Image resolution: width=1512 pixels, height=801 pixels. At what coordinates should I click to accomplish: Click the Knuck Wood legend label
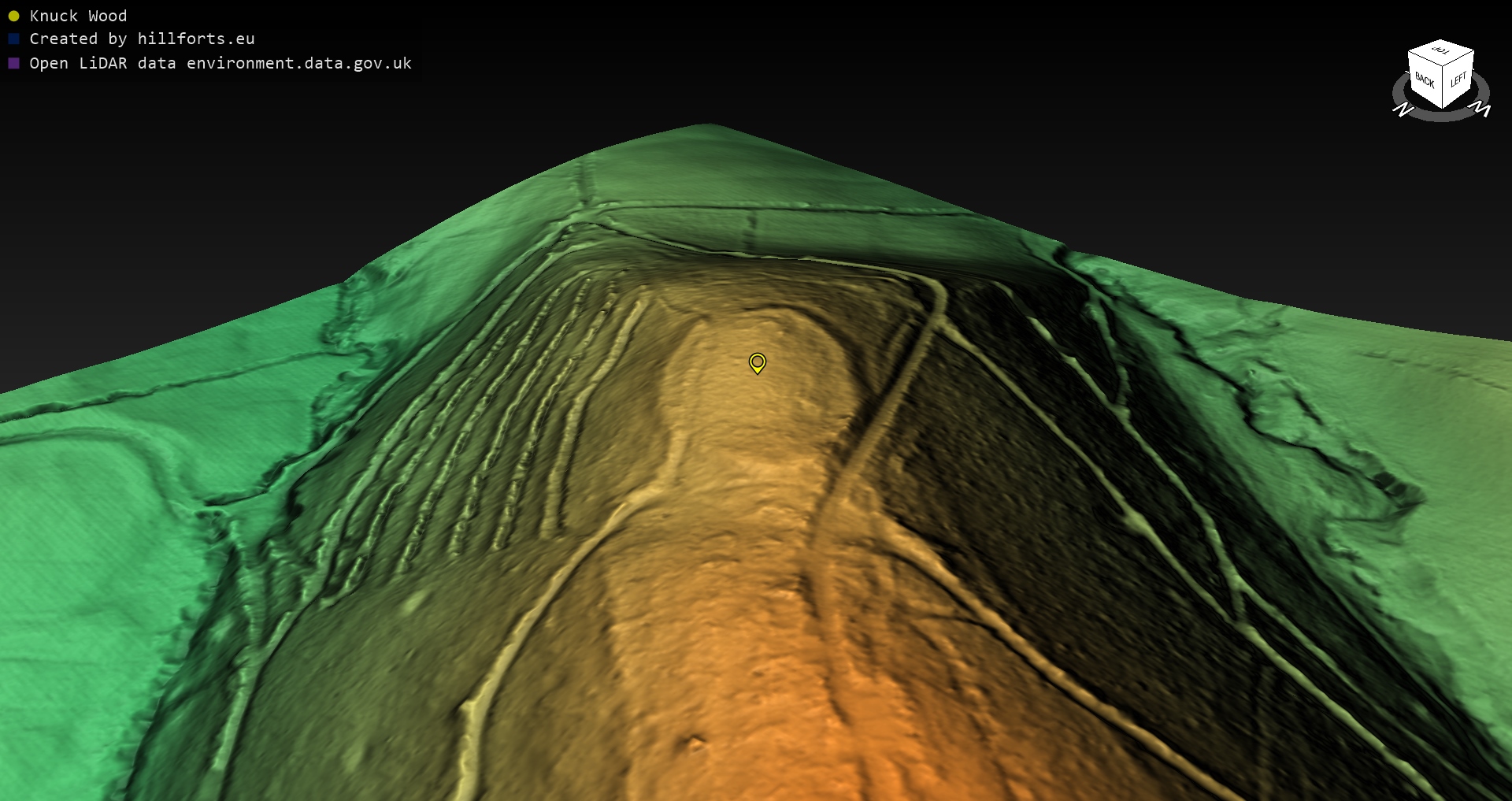[x=78, y=16]
